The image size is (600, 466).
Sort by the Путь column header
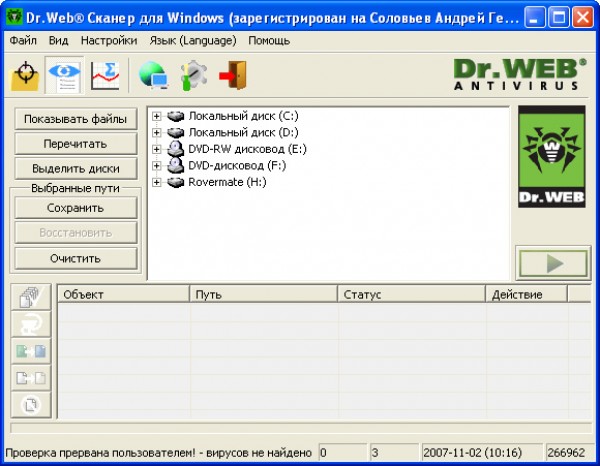point(263,294)
